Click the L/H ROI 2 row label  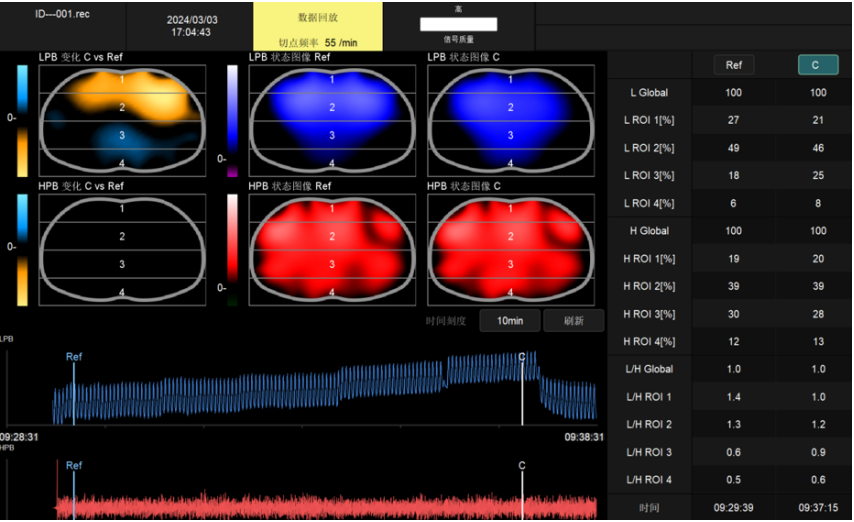click(649, 424)
